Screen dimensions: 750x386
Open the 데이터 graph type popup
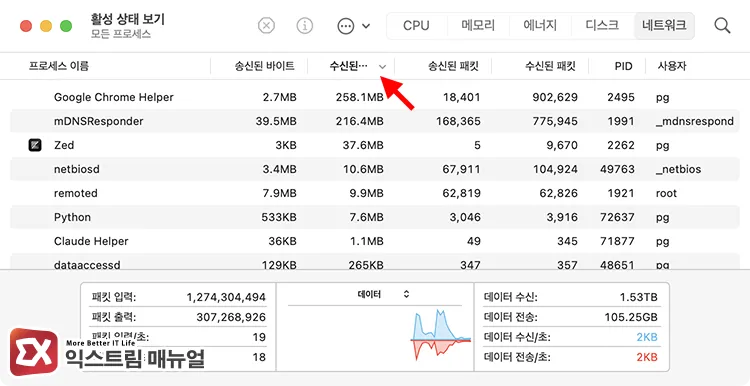(383, 295)
